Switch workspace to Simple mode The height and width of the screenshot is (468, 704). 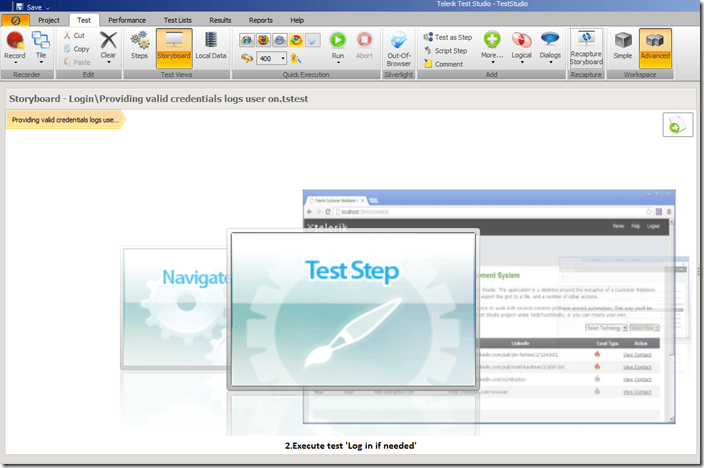(623, 46)
